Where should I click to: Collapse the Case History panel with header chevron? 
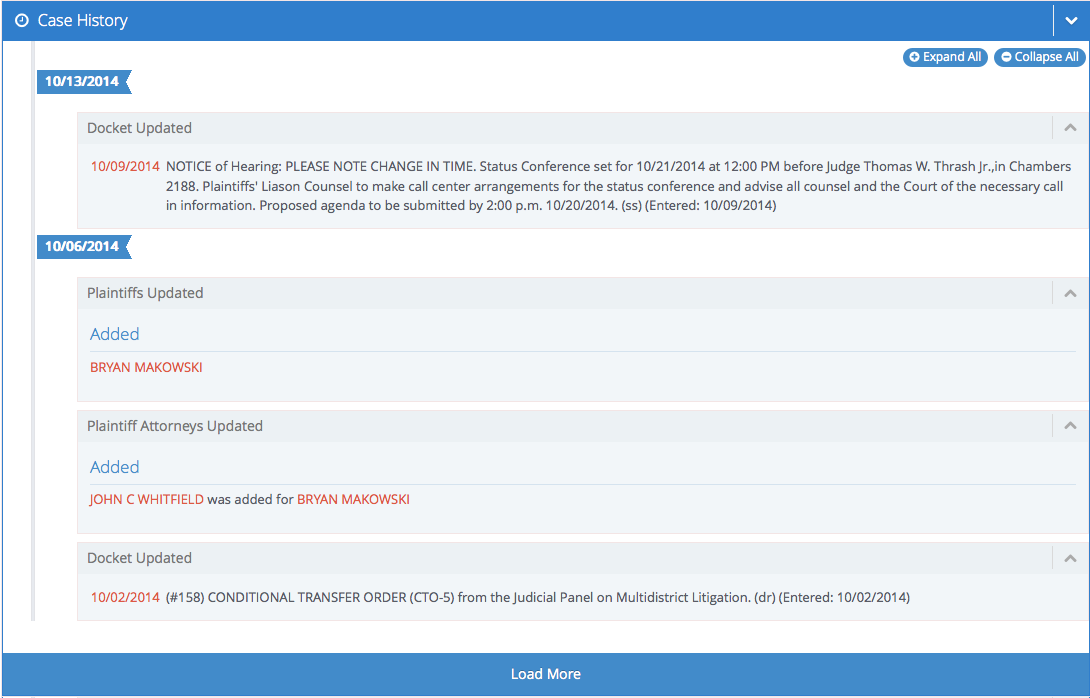pos(1071,21)
